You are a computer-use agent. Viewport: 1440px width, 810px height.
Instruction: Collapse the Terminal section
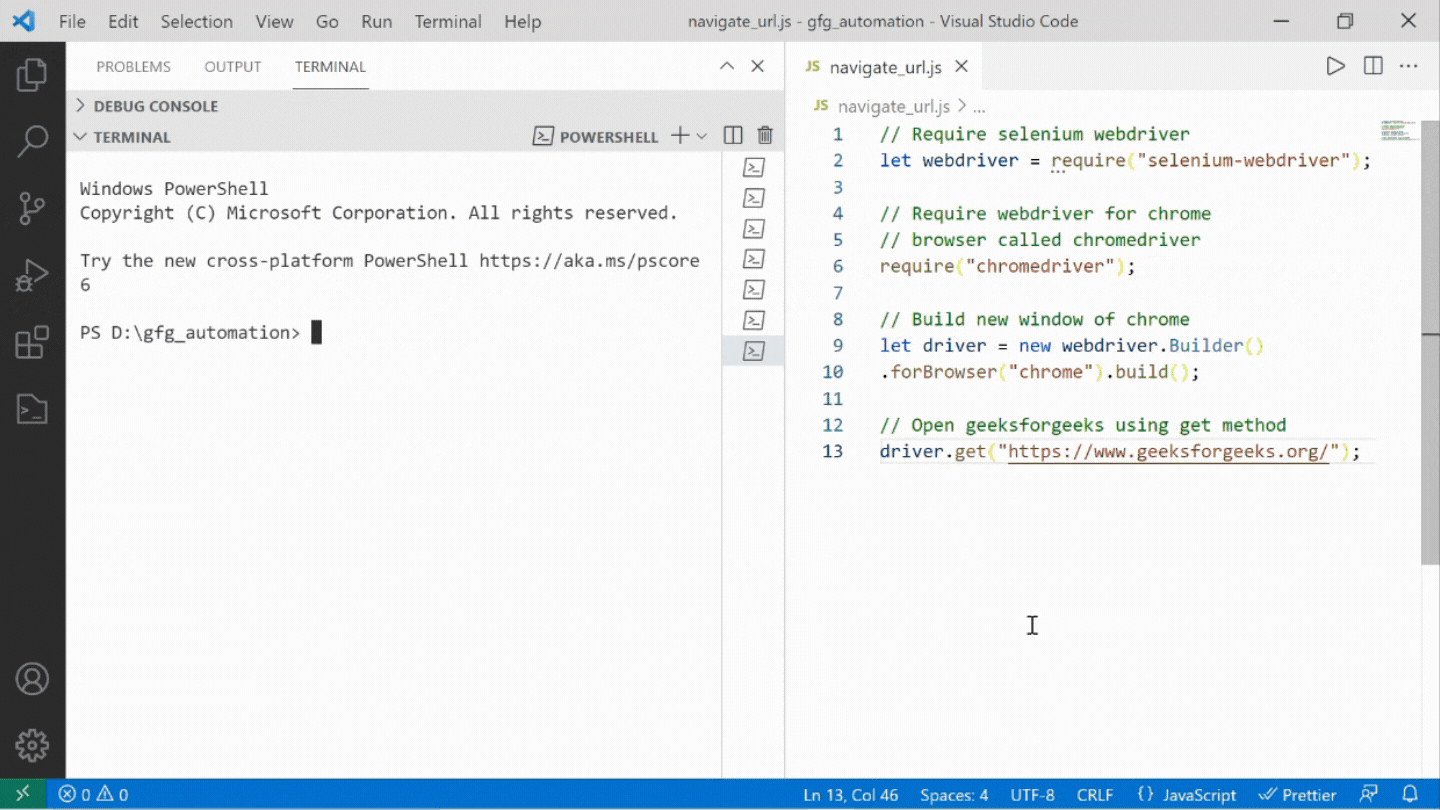(131, 136)
